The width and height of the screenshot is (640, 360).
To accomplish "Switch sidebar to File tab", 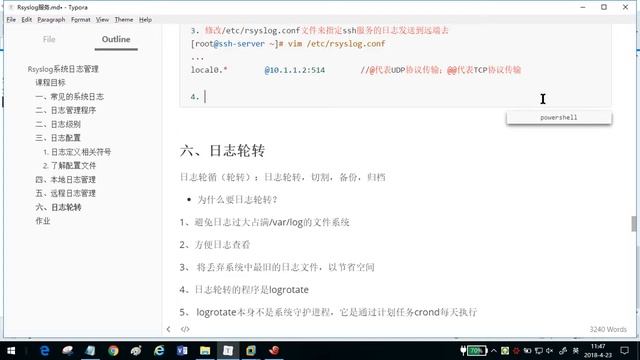I will click(x=49, y=39).
